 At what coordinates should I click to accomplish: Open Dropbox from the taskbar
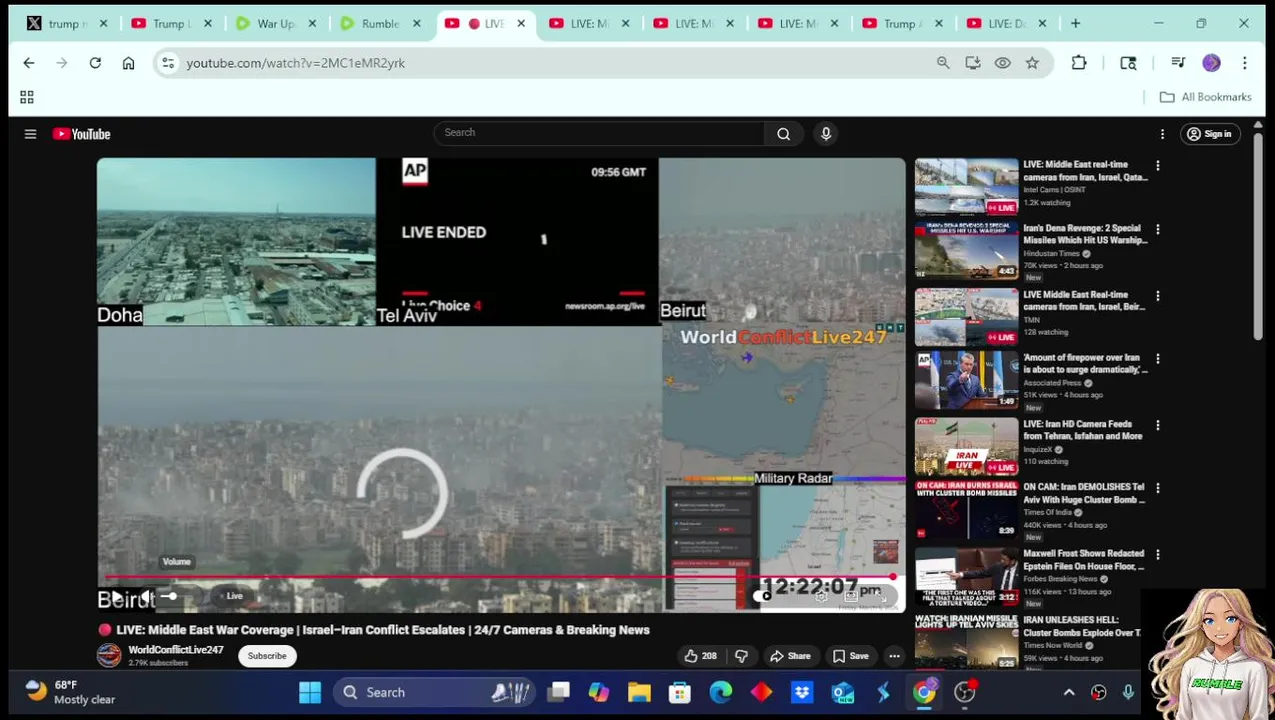coord(802,692)
